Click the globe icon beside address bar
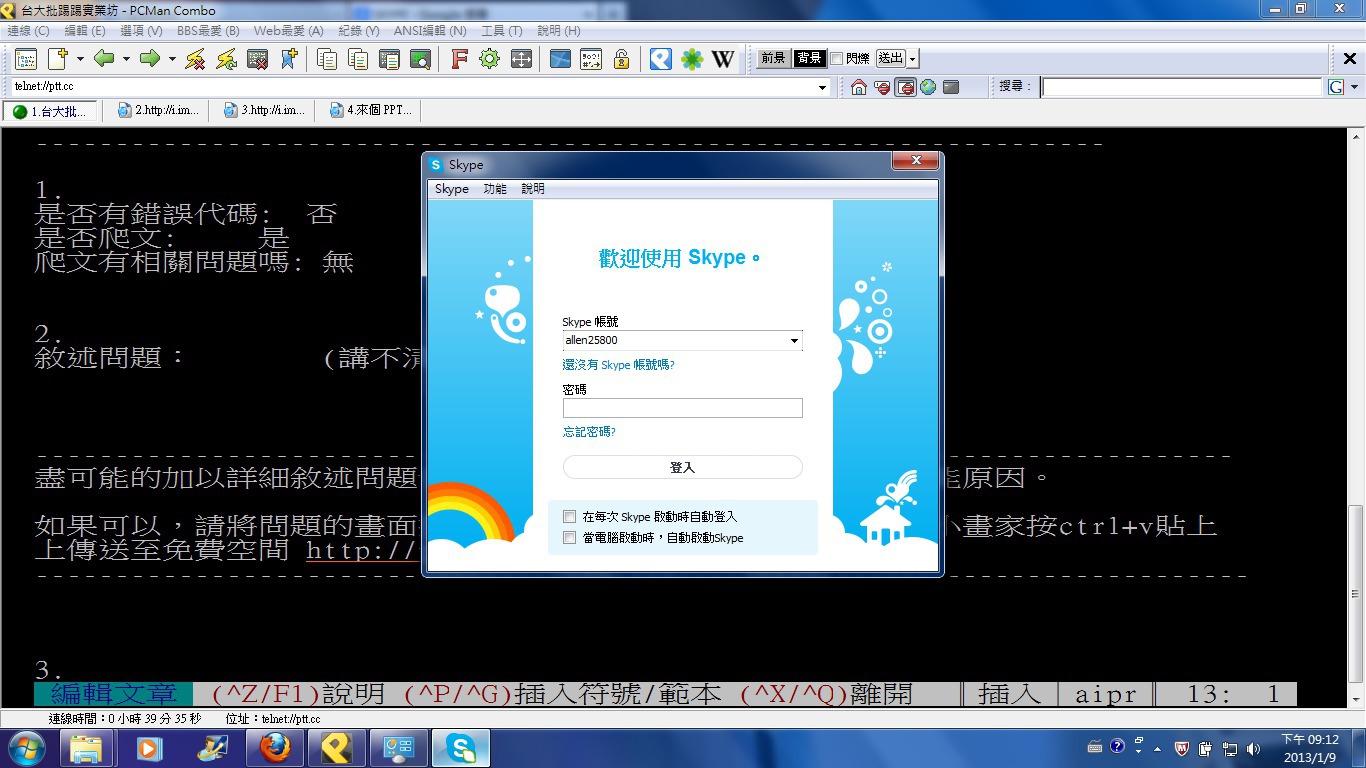The image size is (1366, 768). coord(928,87)
